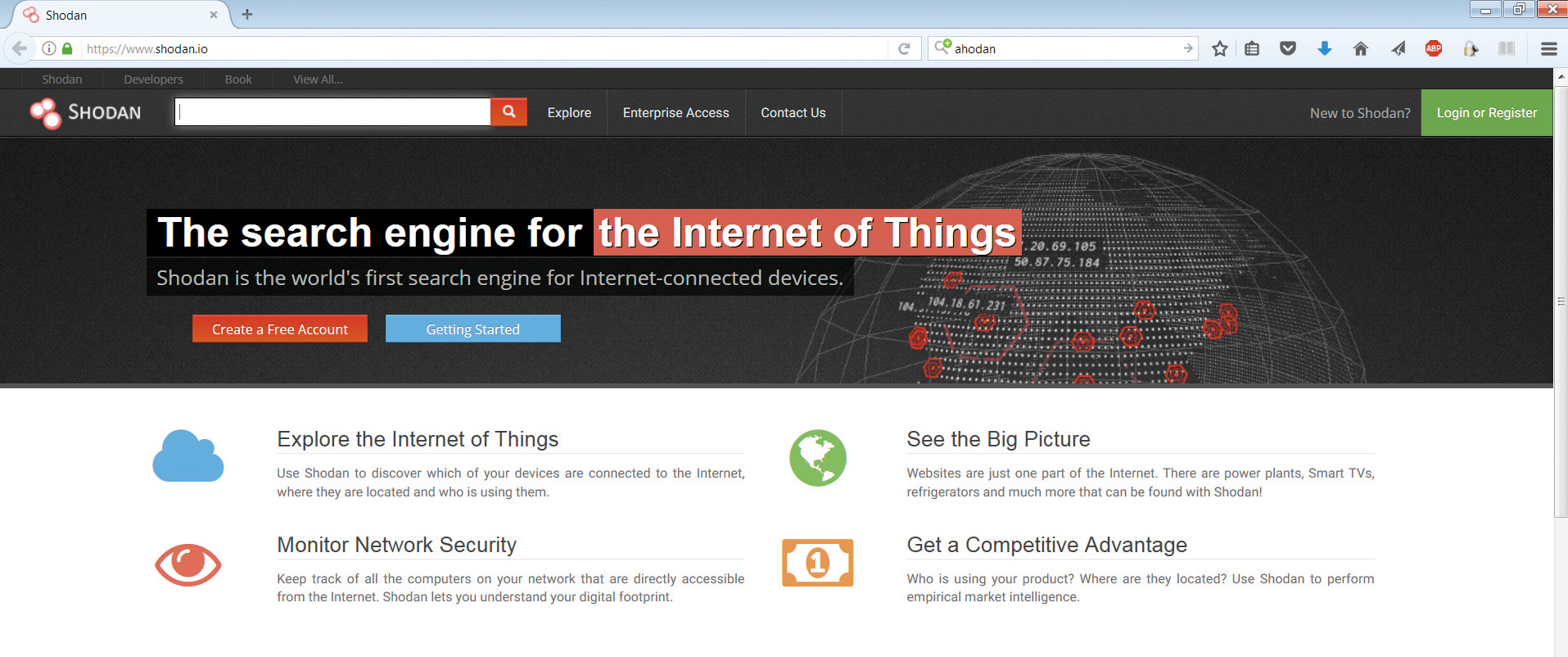Click the paper plane toolbar icon
1568x657 pixels.
point(1398,48)
